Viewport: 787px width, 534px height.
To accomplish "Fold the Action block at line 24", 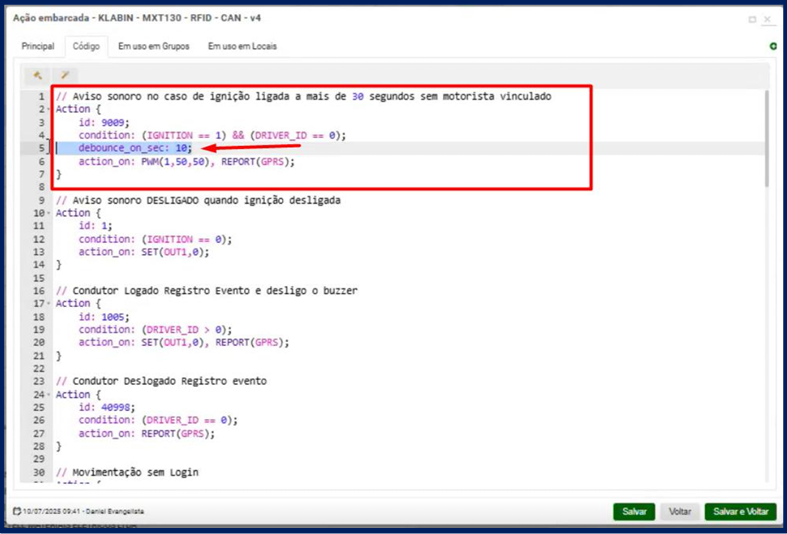I will point(50,395).
